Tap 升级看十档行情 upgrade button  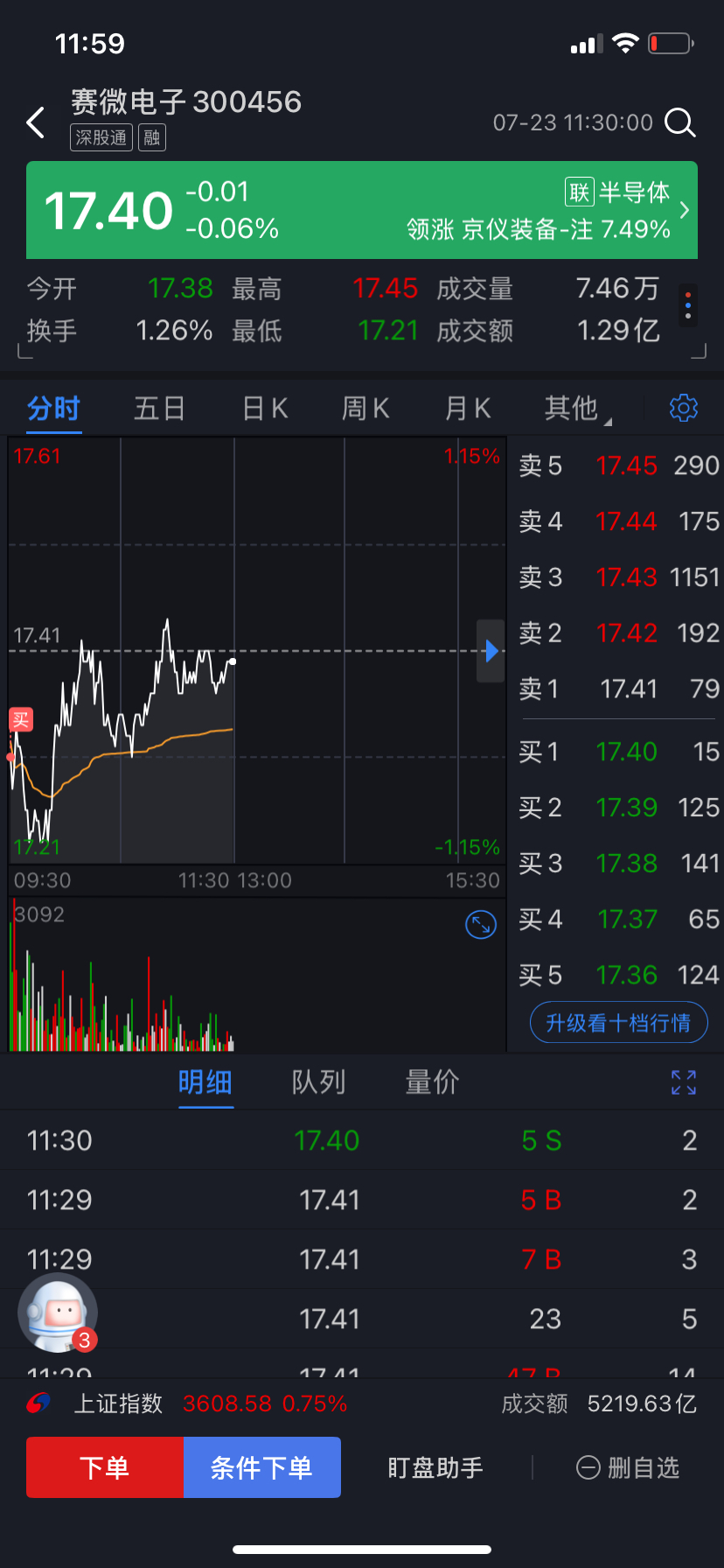(619, 1023)
